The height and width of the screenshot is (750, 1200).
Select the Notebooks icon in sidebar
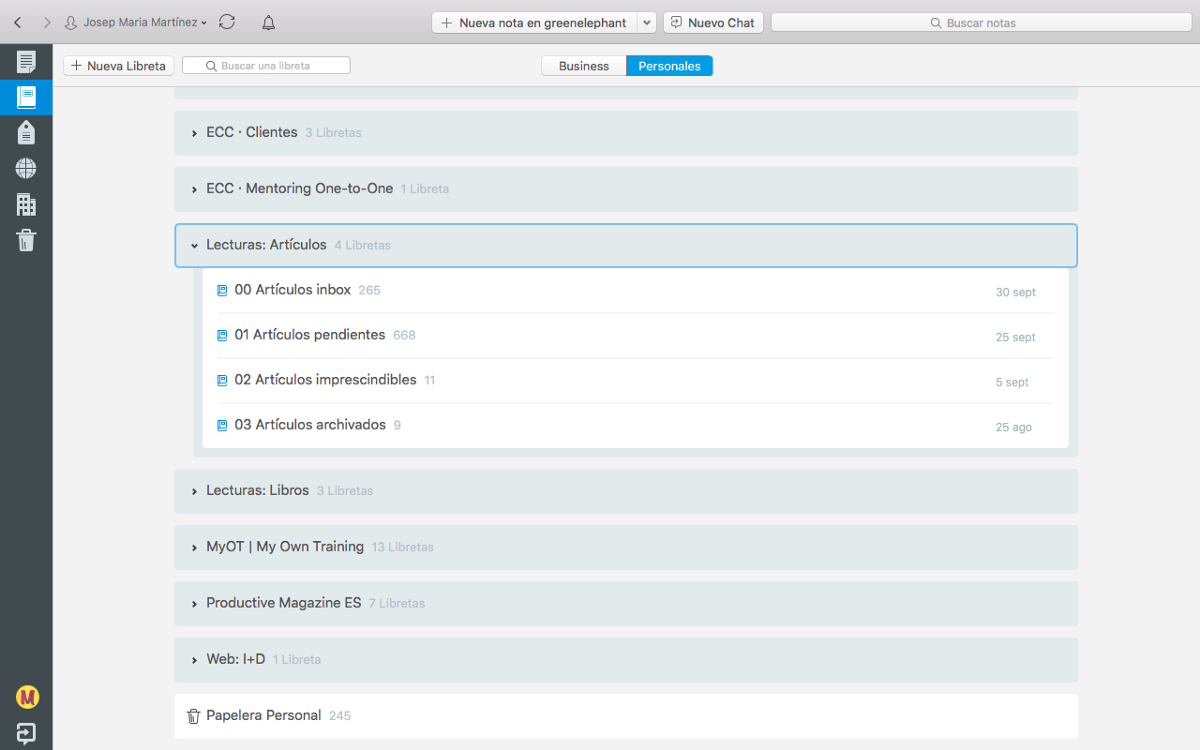26,97
